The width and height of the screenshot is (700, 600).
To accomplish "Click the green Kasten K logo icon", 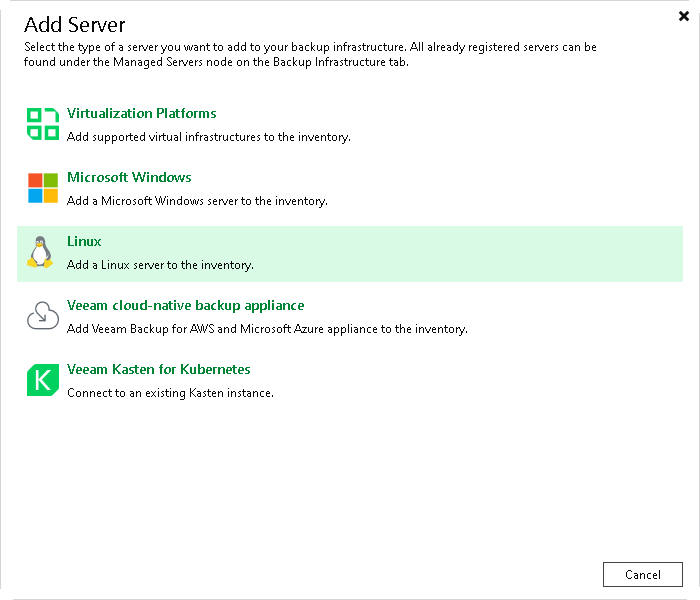I will [x=43, y=380].
